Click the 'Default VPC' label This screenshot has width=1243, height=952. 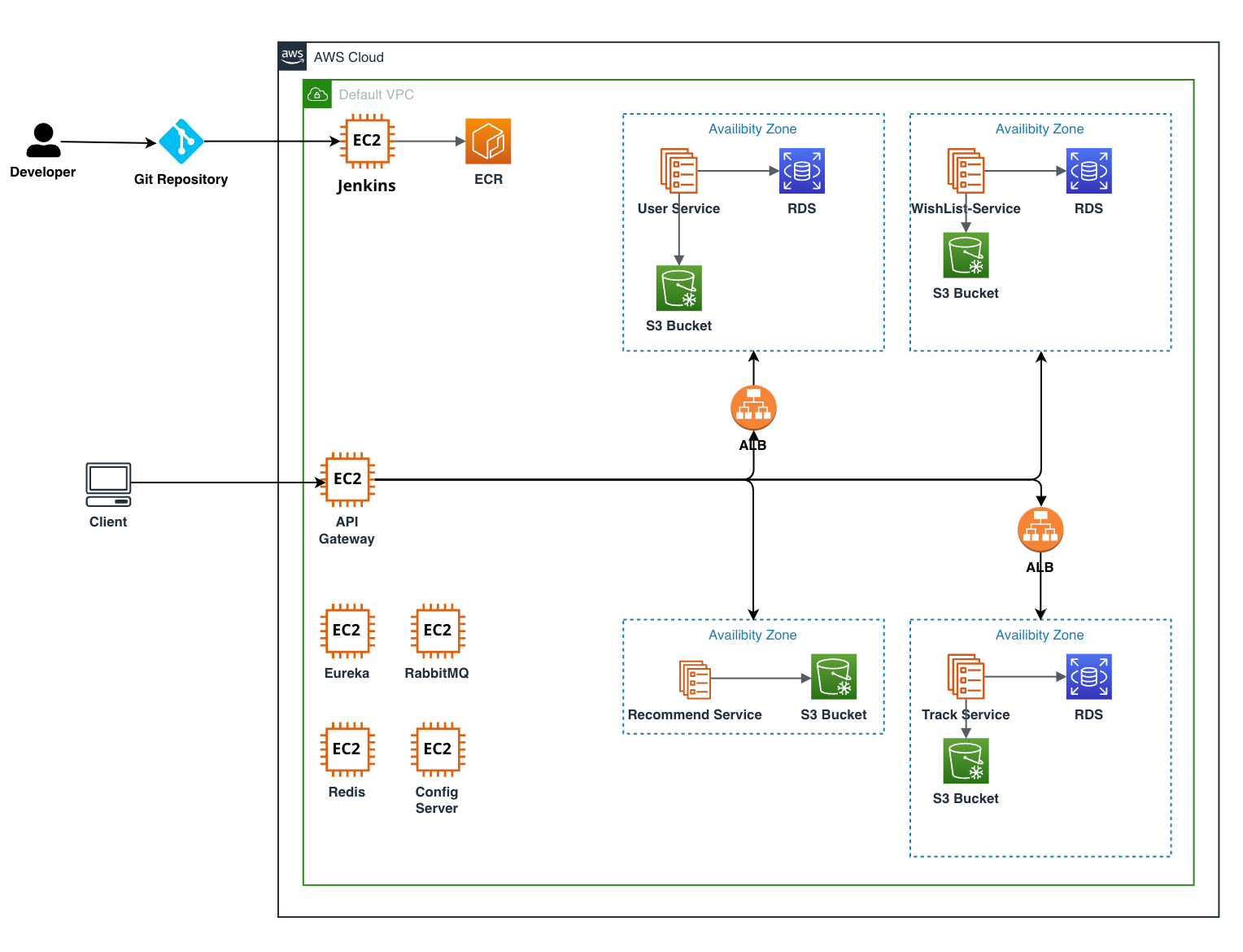pos(377,94)
